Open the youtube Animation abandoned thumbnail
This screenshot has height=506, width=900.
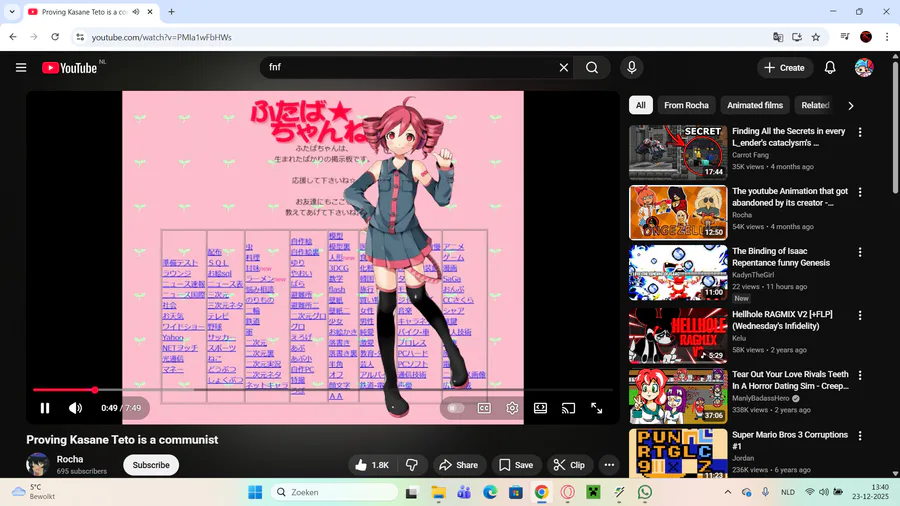(x=678, y=212)
